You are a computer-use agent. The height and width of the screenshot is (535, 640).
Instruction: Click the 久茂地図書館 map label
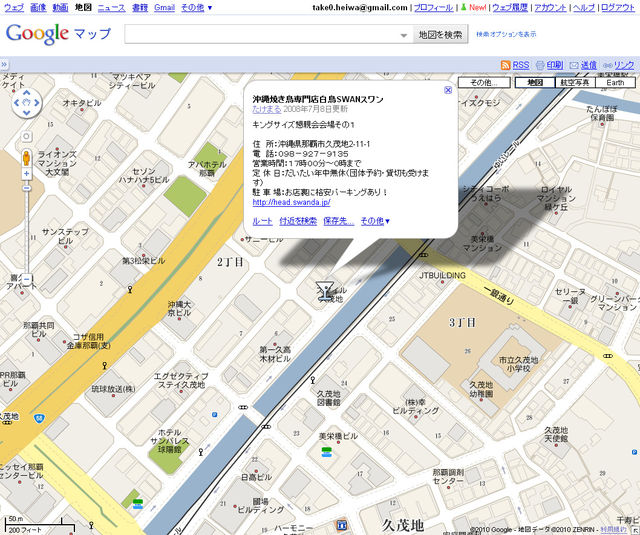pos(329,398)
